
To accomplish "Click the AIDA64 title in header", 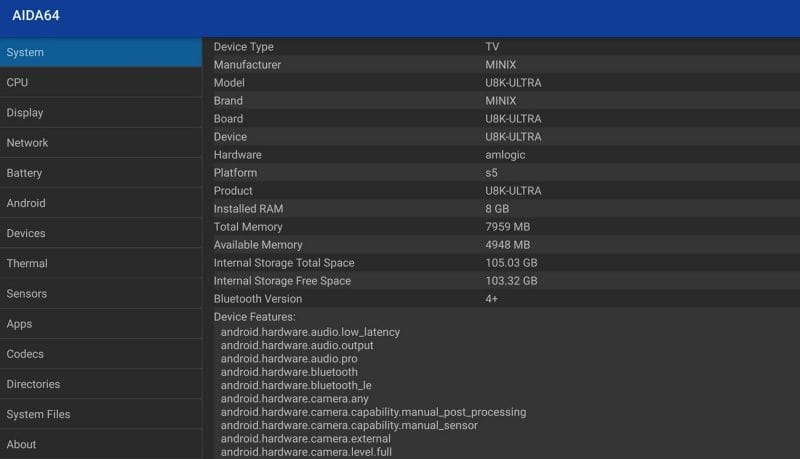I will coord(39,17).
